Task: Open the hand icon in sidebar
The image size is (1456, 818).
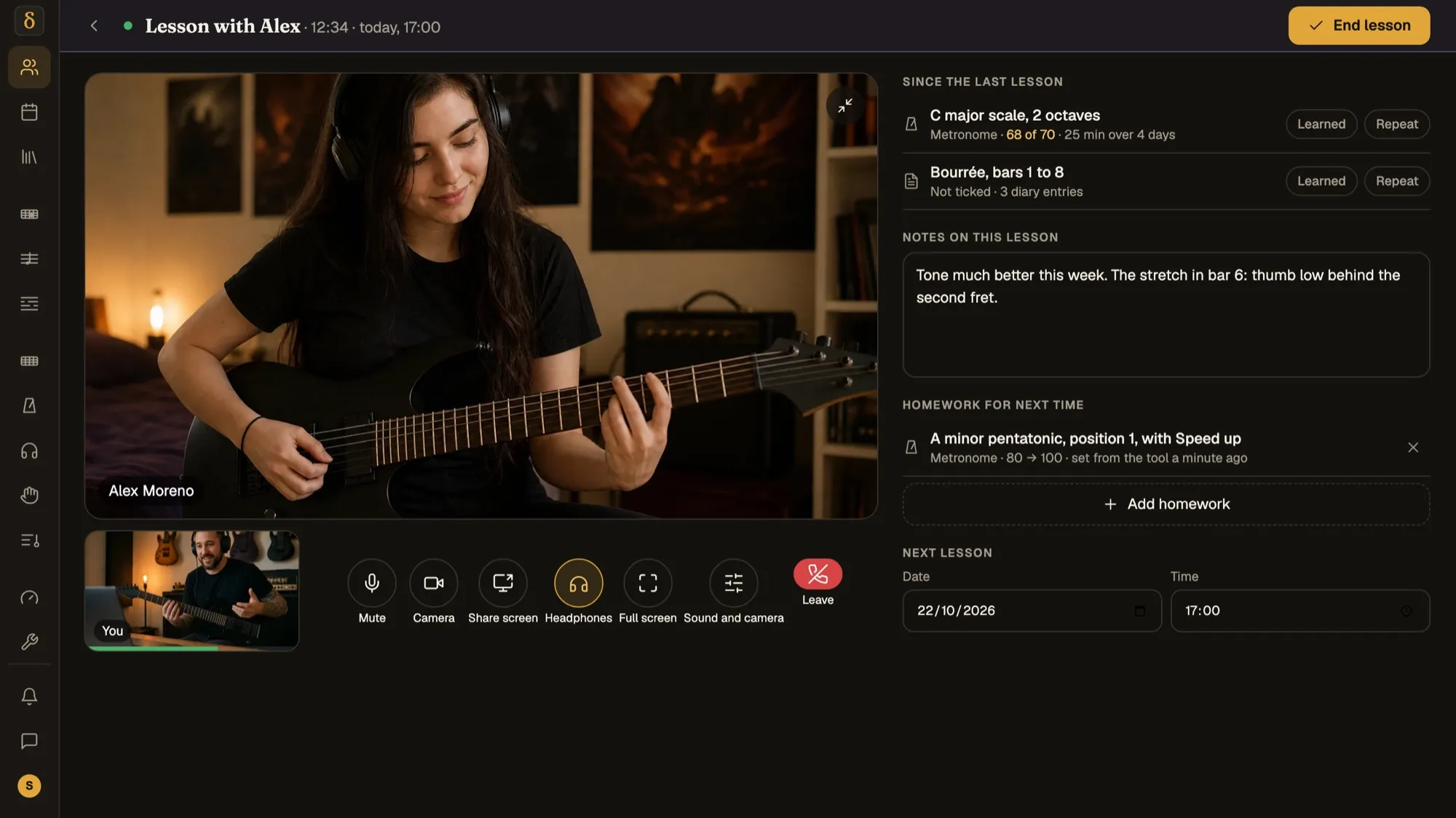Action: (x=29, y=496)
